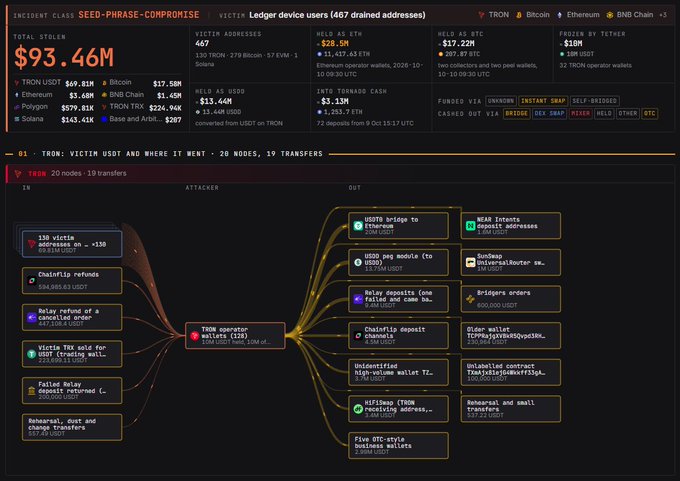This screenshot has width=680, height=481.
Task: Open the Five OTC-style business wallets node
Action: point(398,445)
